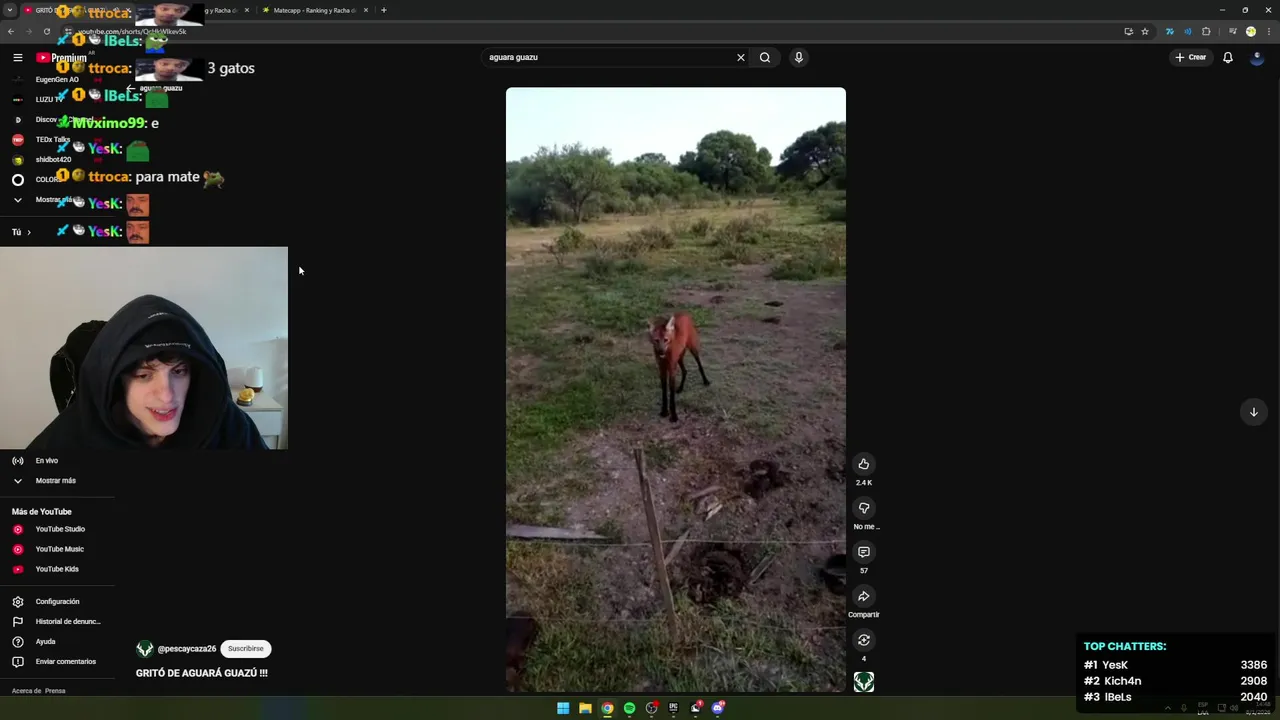Clear the search box with the X
Screen dimensions: 1280x720
[x=741, y=57]
